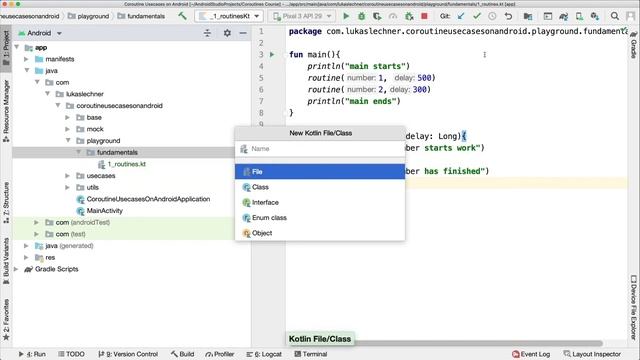Choose Interface in the new file popup

[x=320, y=202]
